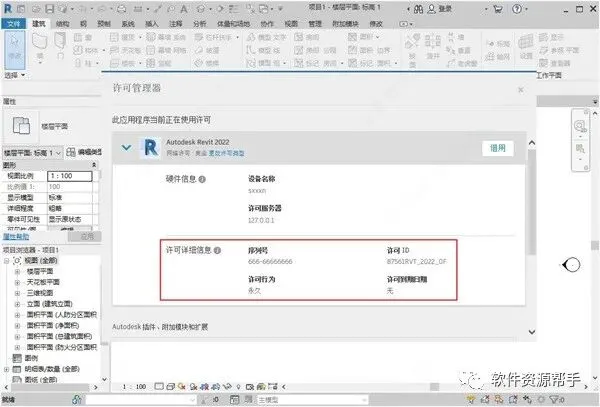
Task: Close the 许可管理器 License Manager dialog
Action: 521,90
